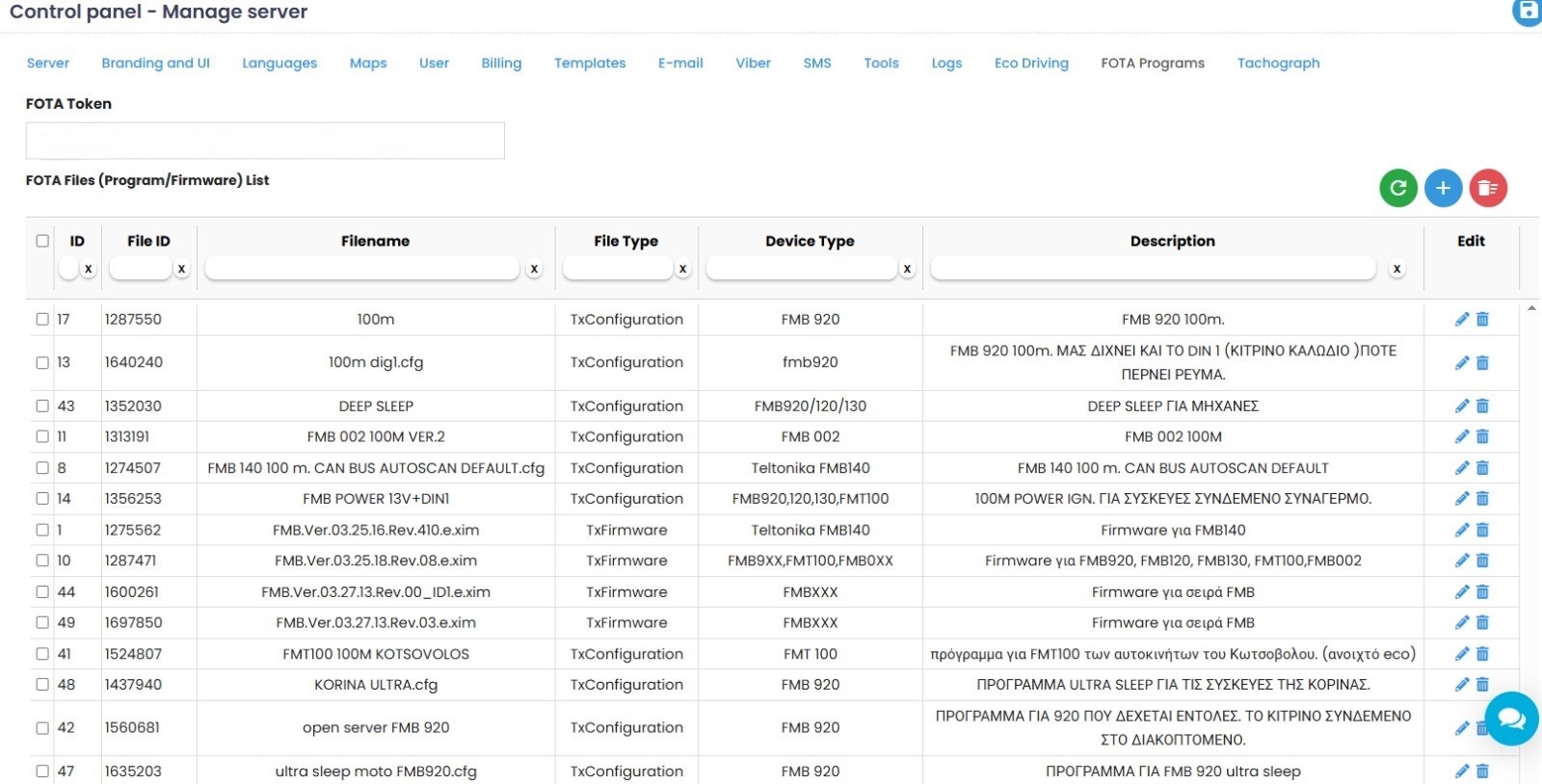Click the save icon in top corner

(x=1528, y=12)
